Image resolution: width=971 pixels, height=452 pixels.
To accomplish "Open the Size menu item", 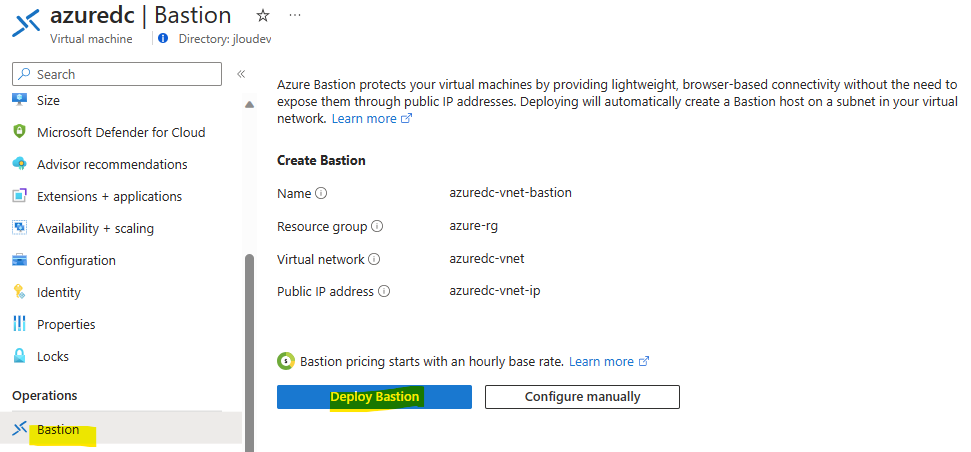I will pos(48,100).
